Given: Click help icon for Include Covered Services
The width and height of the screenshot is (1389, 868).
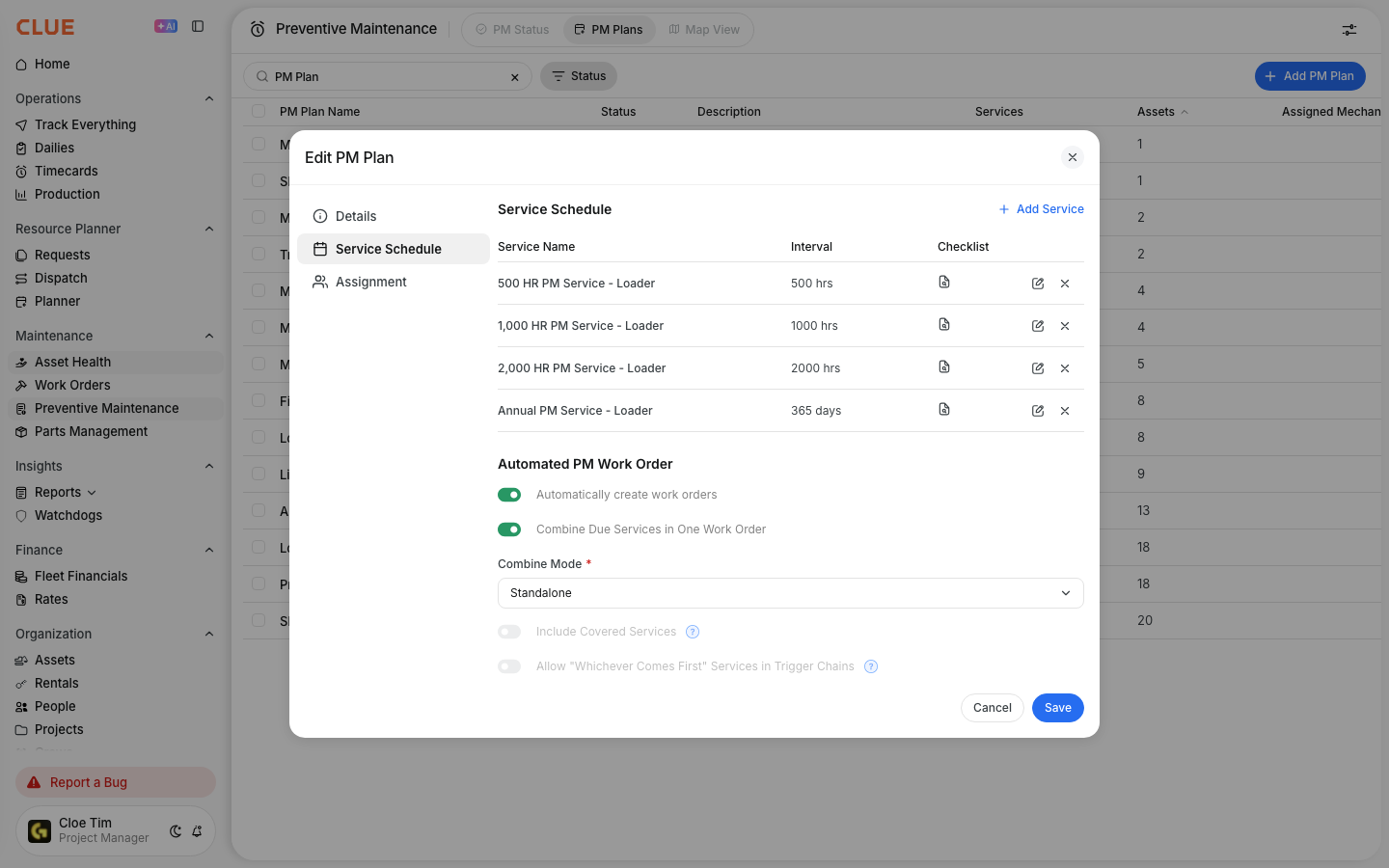Looking at the screenshot, I should pos(693,632).
